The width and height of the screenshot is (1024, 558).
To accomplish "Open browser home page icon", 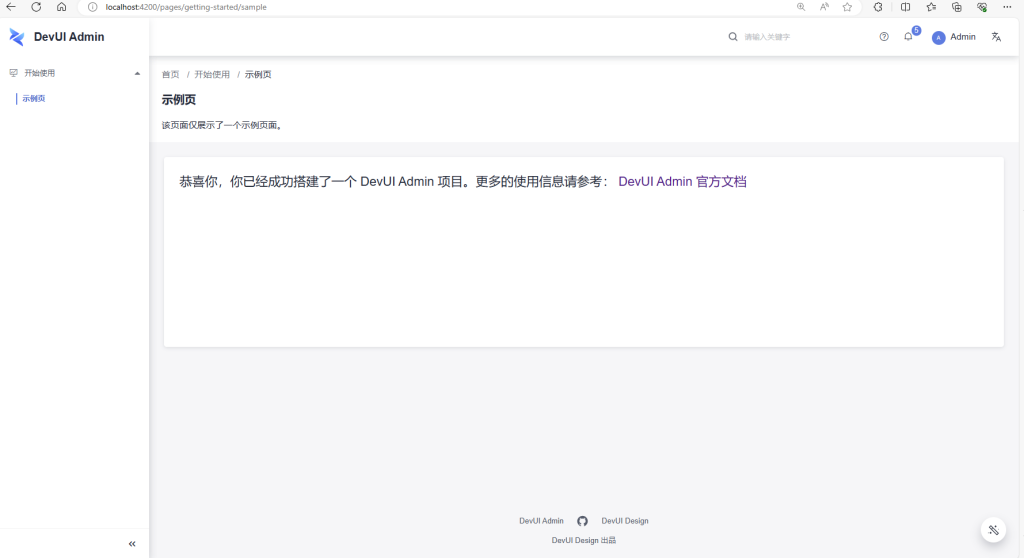I will (x=61, y=7).
